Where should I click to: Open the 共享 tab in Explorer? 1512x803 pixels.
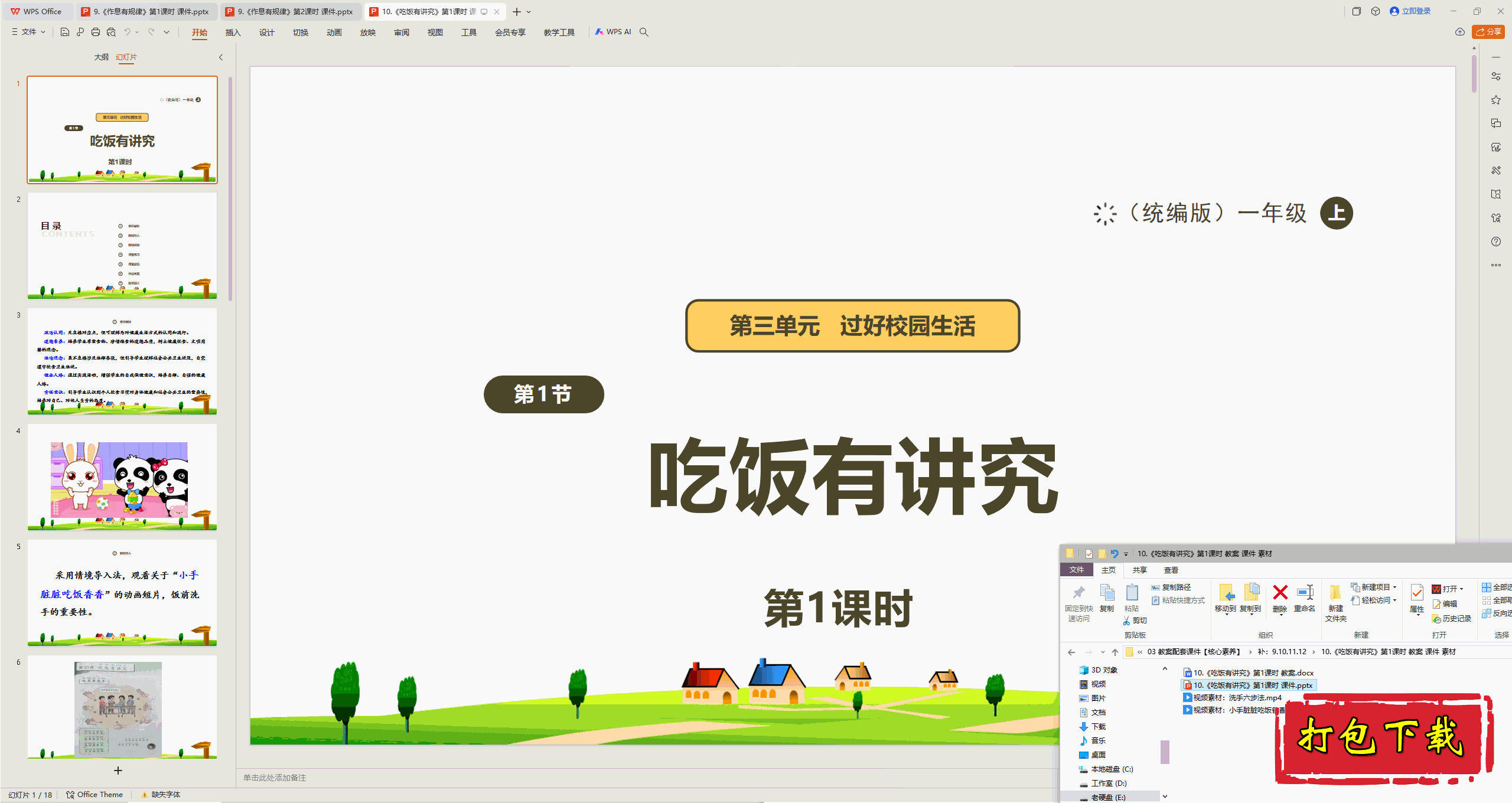(x=1140, y=570)
